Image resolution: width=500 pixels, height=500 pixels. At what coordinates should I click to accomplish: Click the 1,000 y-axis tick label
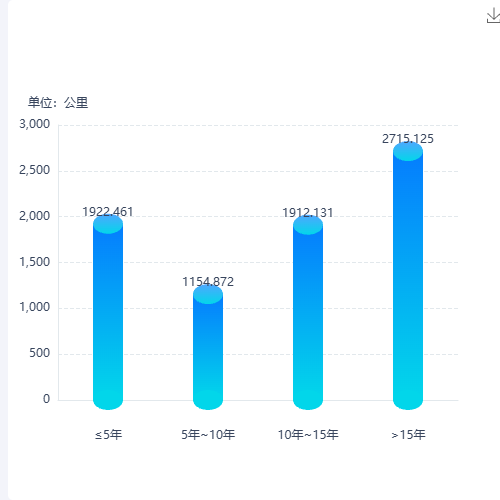[x=34, y=307]
